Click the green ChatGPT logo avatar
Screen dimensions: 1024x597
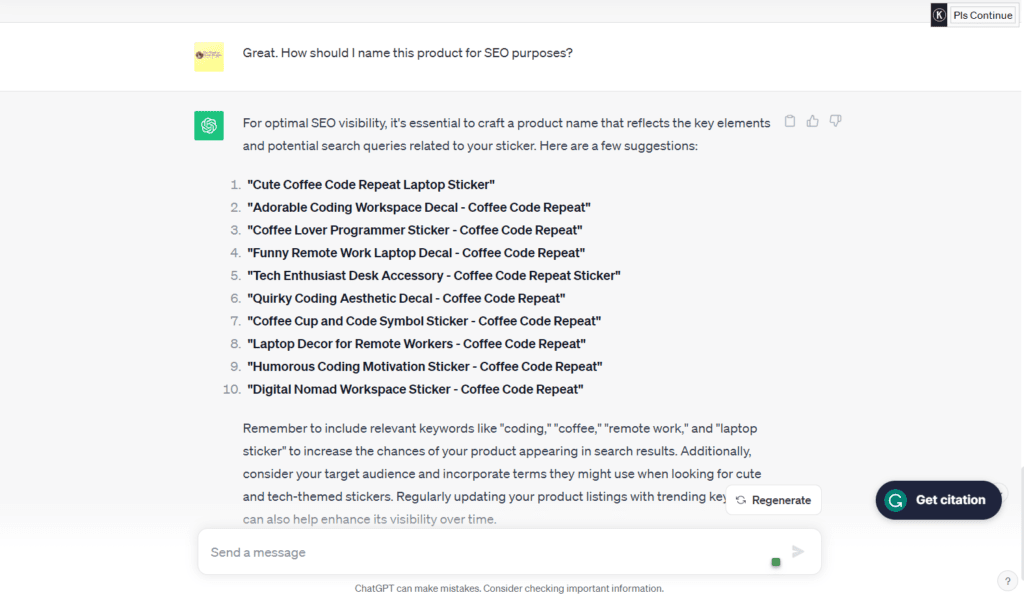click(209, 126)
